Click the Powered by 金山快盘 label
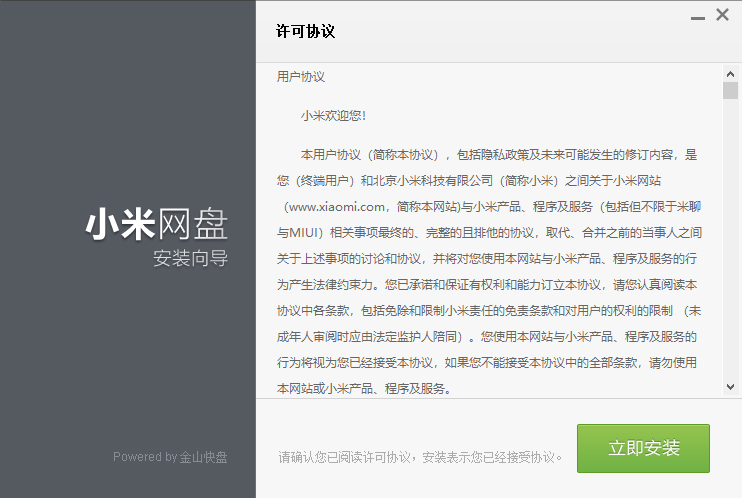This screenshot has width=742, height=498. 170,457
